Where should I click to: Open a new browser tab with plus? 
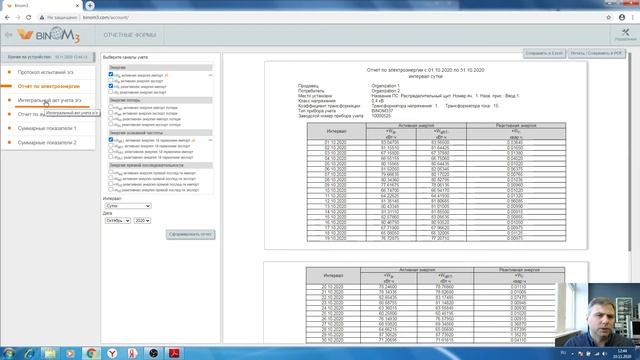coord(90,5)
